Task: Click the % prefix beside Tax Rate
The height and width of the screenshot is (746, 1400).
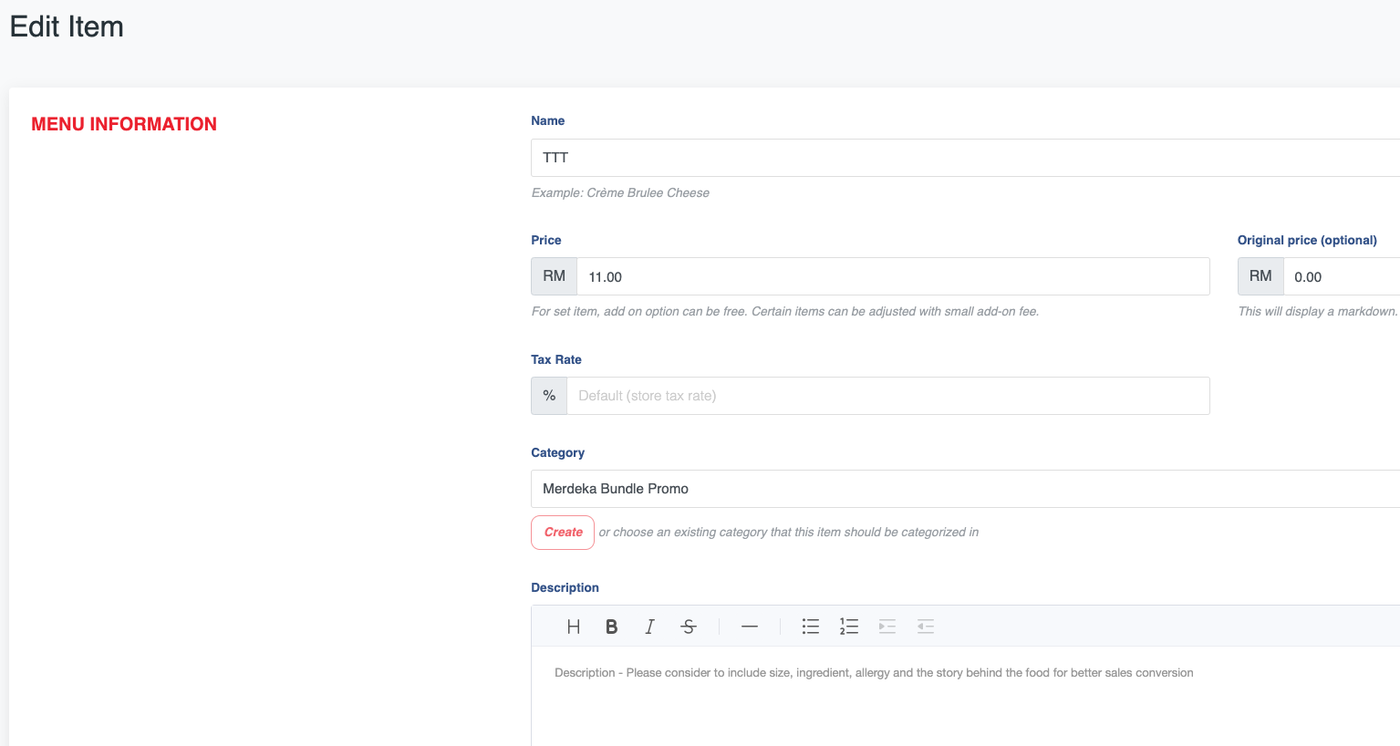Action: click(x=549, y=396)
